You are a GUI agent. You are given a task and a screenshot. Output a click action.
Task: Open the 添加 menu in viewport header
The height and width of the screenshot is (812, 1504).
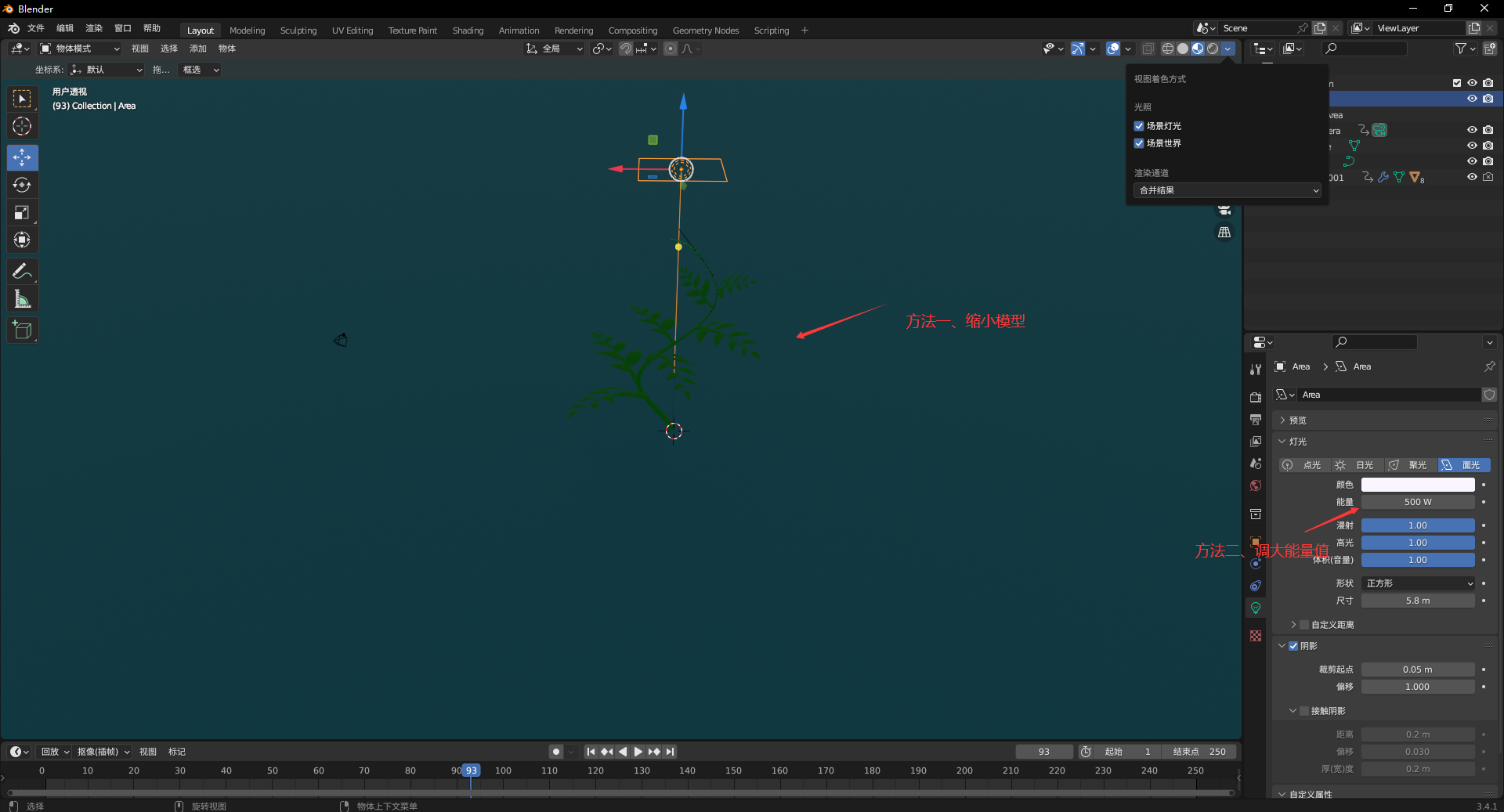click(x=198, y=49)
